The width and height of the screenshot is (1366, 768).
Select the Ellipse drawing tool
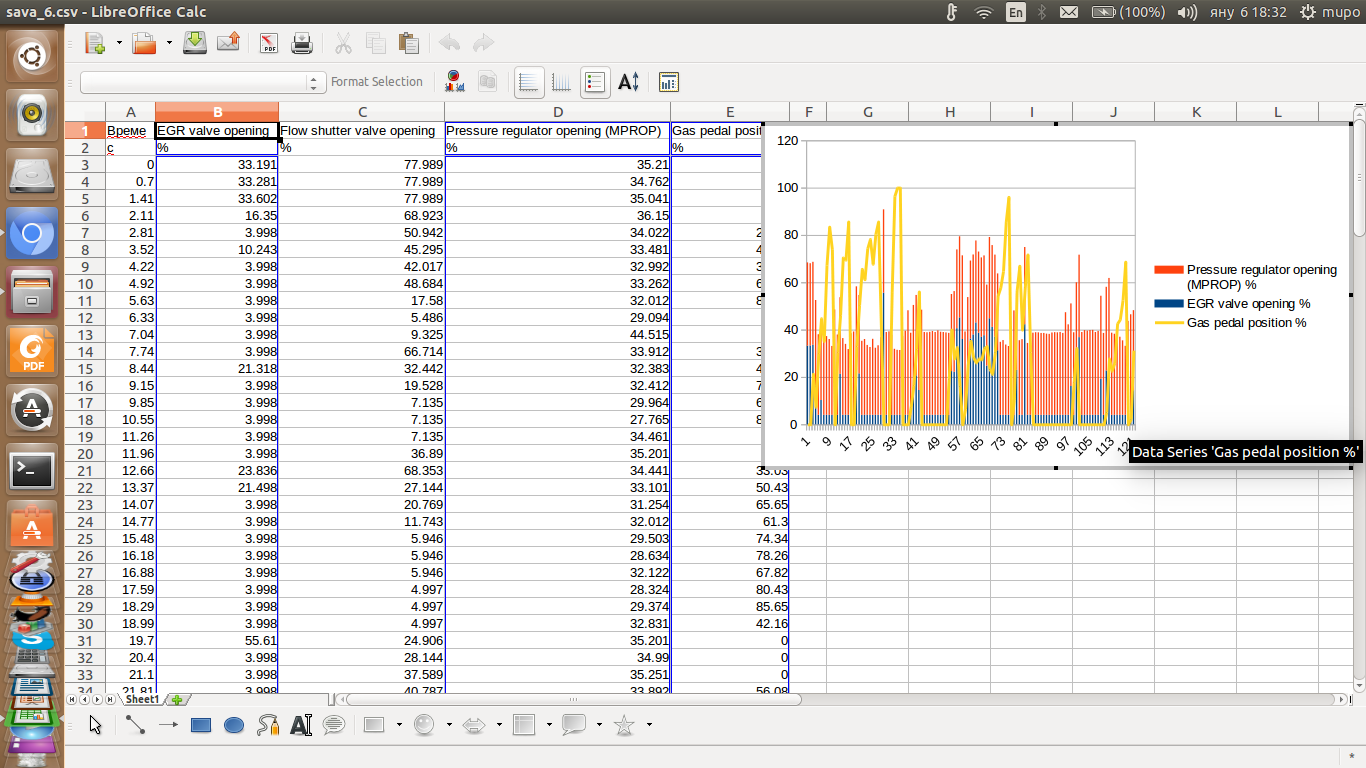pyautogui.click(x=234, y=725)
